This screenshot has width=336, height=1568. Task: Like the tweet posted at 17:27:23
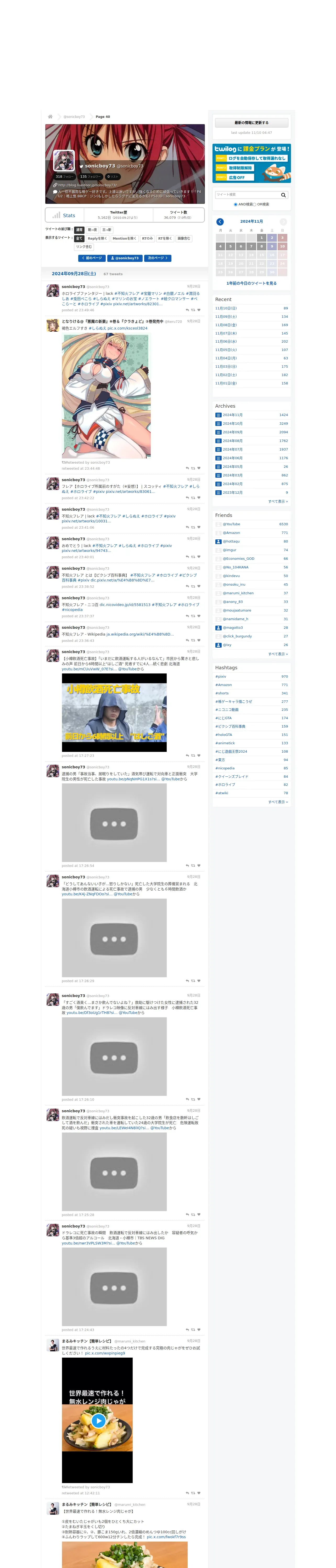point(199,756)
